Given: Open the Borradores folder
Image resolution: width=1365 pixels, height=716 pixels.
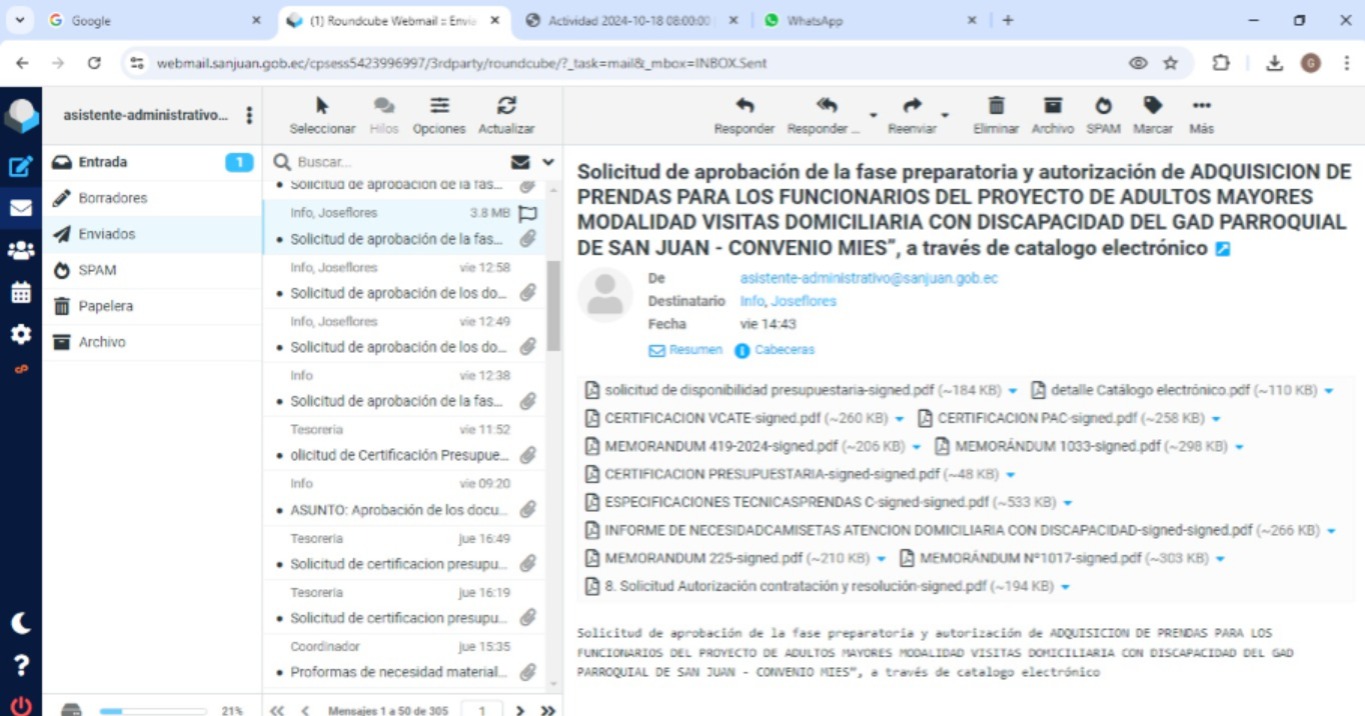Looking at the screenshot, I should coord(112,198).
